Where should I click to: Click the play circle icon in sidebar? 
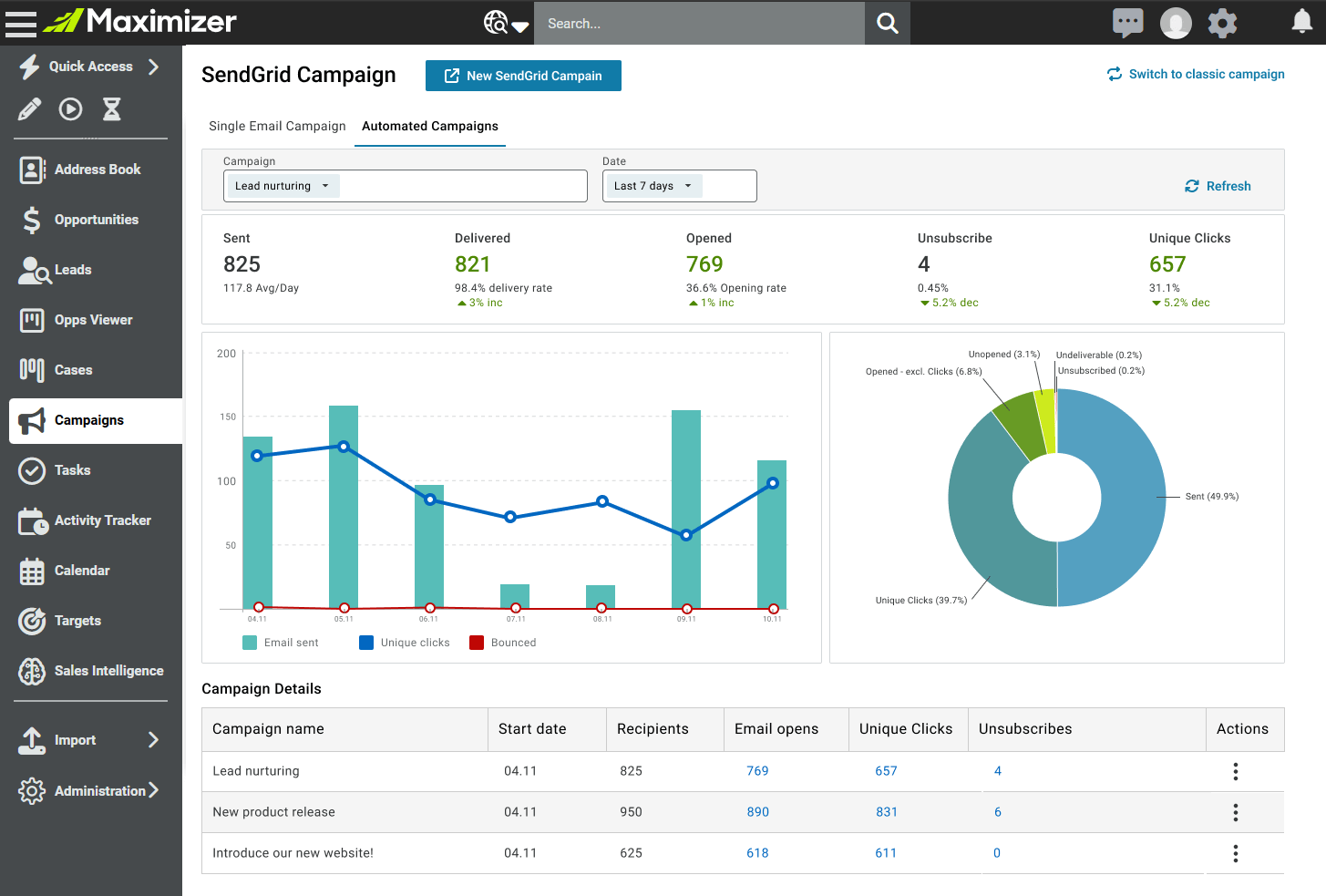click(x=70, y=109)
